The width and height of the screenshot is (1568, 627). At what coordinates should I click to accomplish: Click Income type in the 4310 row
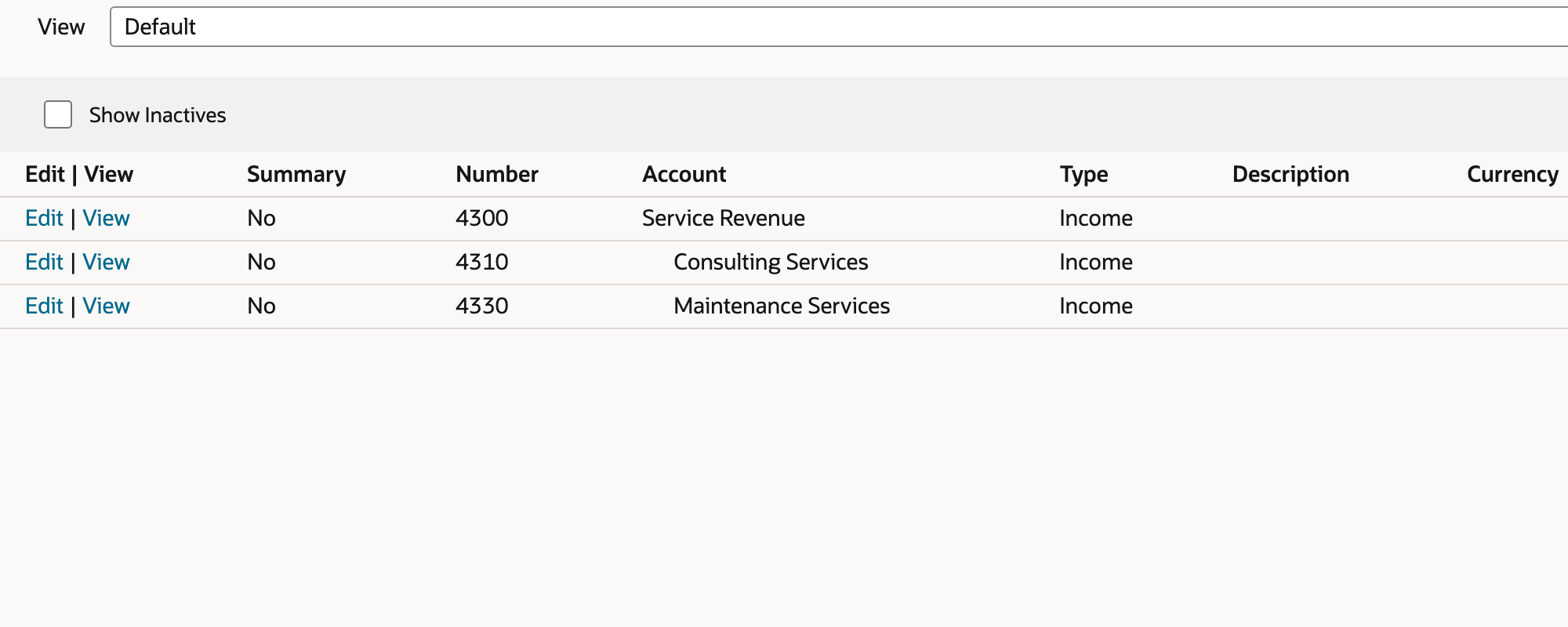pyautogui.click(x=1096, y=262)
